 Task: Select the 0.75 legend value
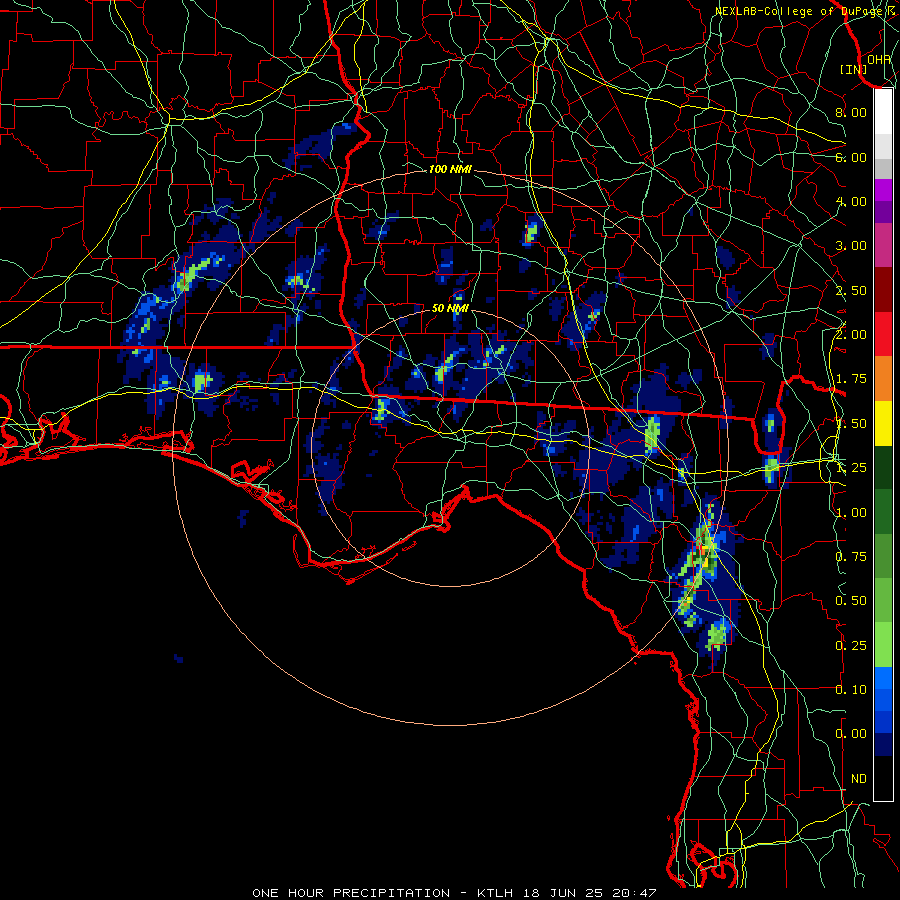click(x=851, y=557)
